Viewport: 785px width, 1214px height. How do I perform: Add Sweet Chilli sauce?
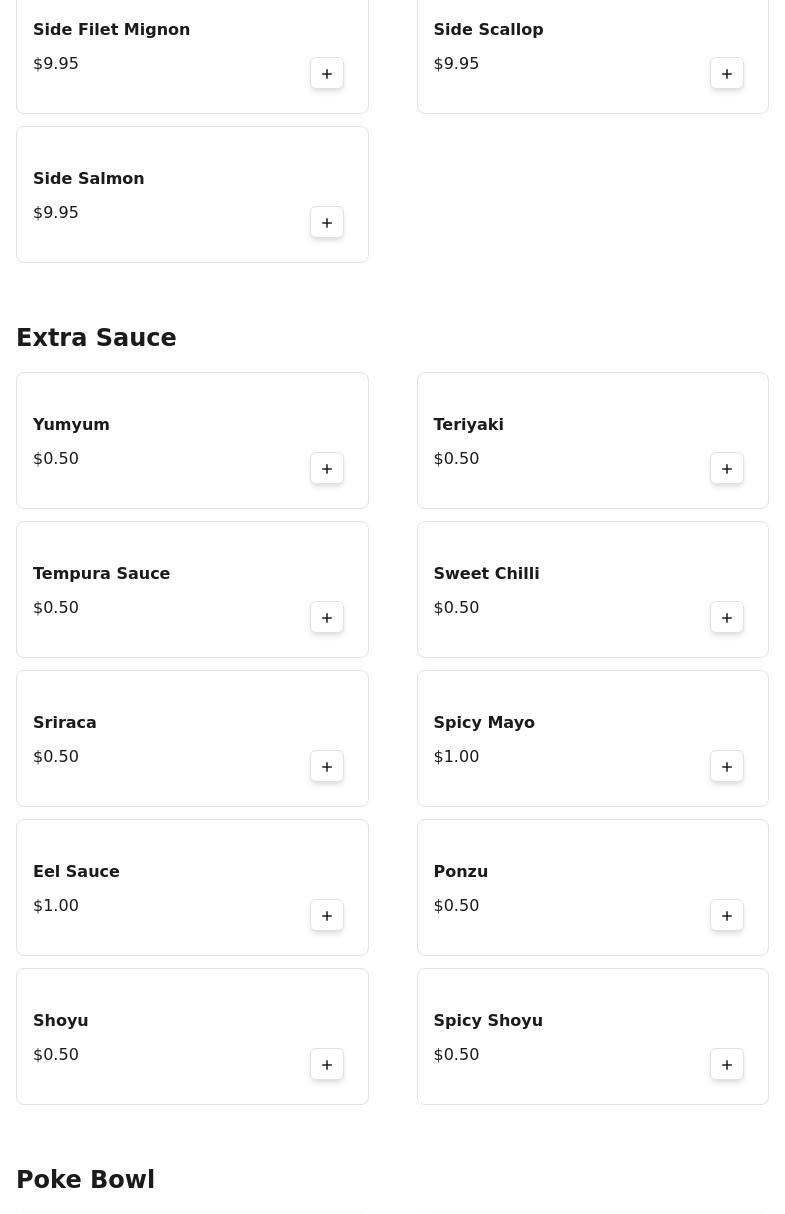tap(727, 617)
